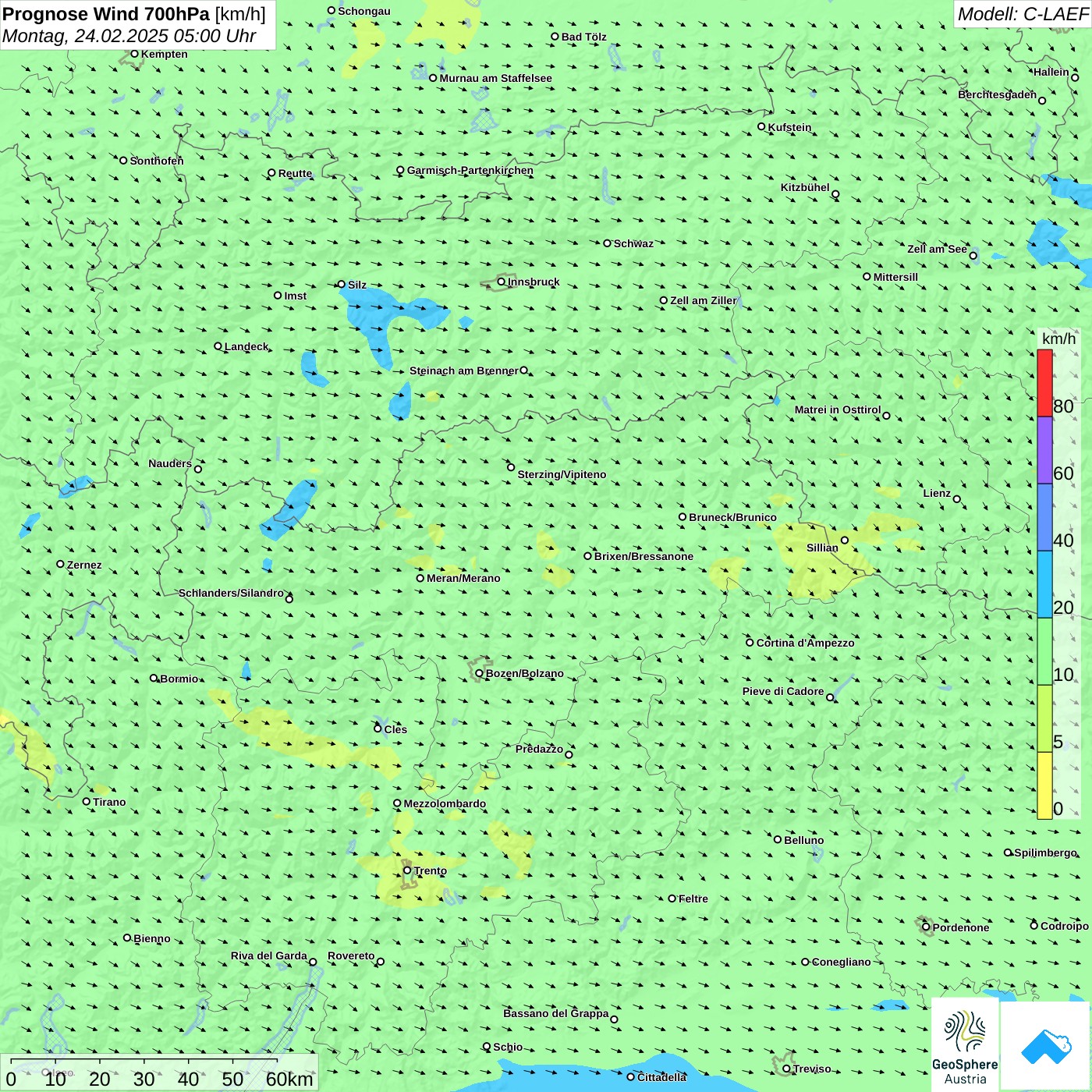1092x1092 pixels.
Task: Click the Sterzing/Vipiteno label
Action: pyautogui.click(x=562, y=474)
